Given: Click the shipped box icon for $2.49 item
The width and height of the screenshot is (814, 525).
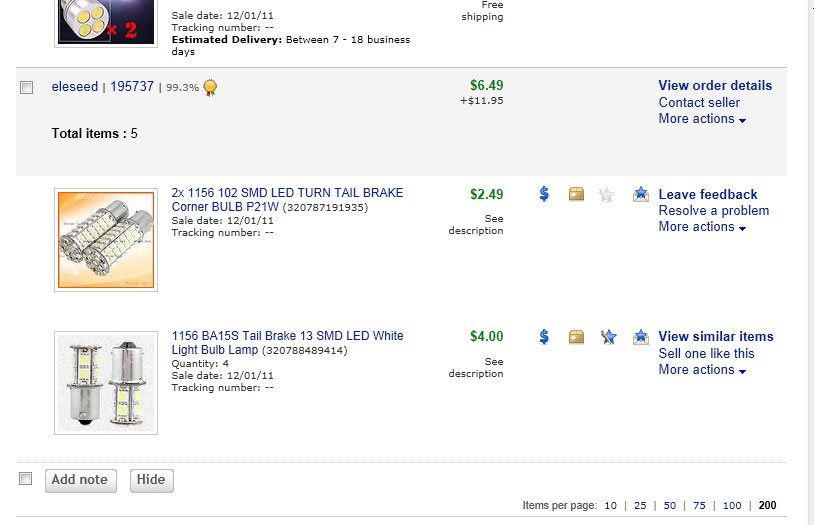Looking at the screenshot, I should click(x=576, y=194).
